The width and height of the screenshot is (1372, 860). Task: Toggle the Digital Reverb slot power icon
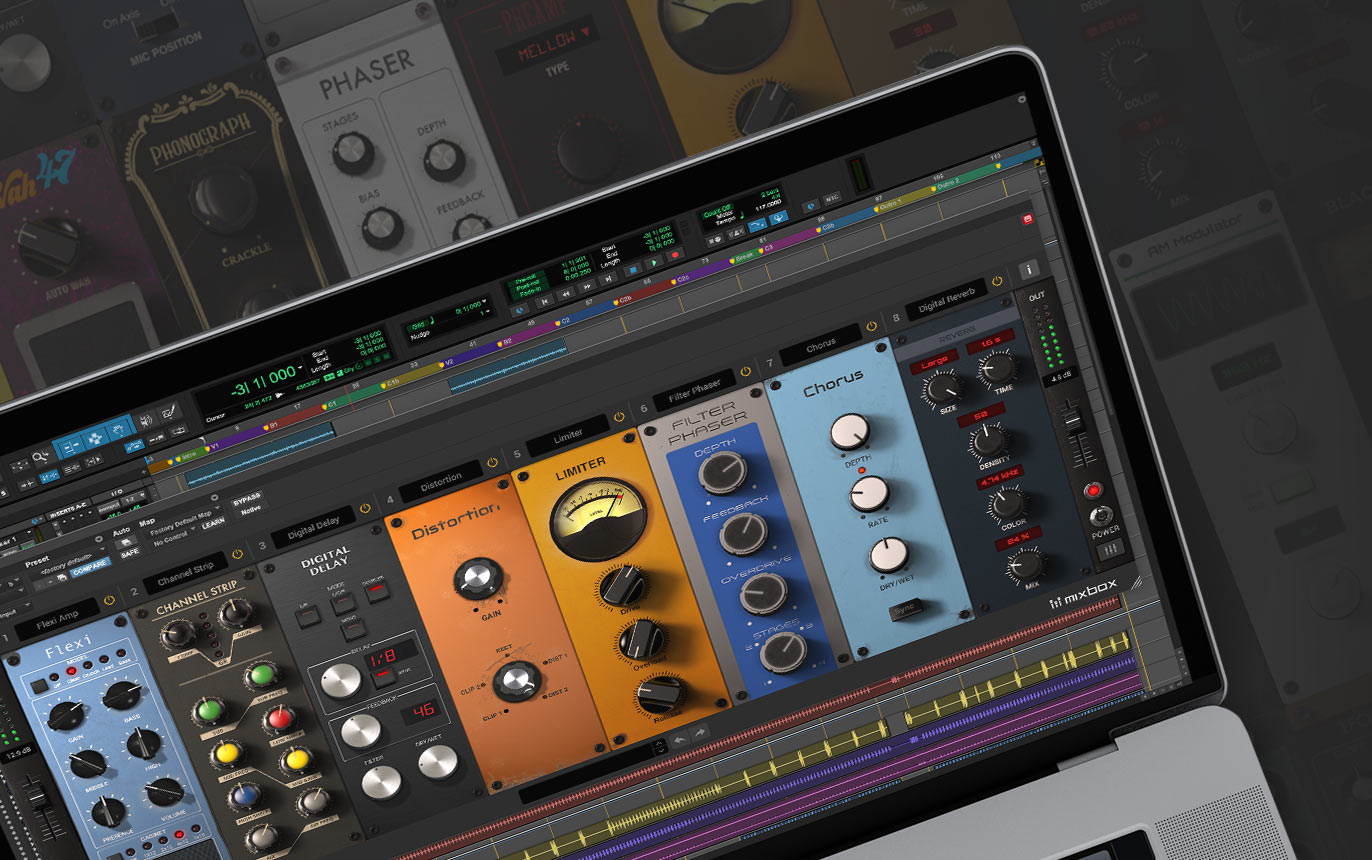996,281
